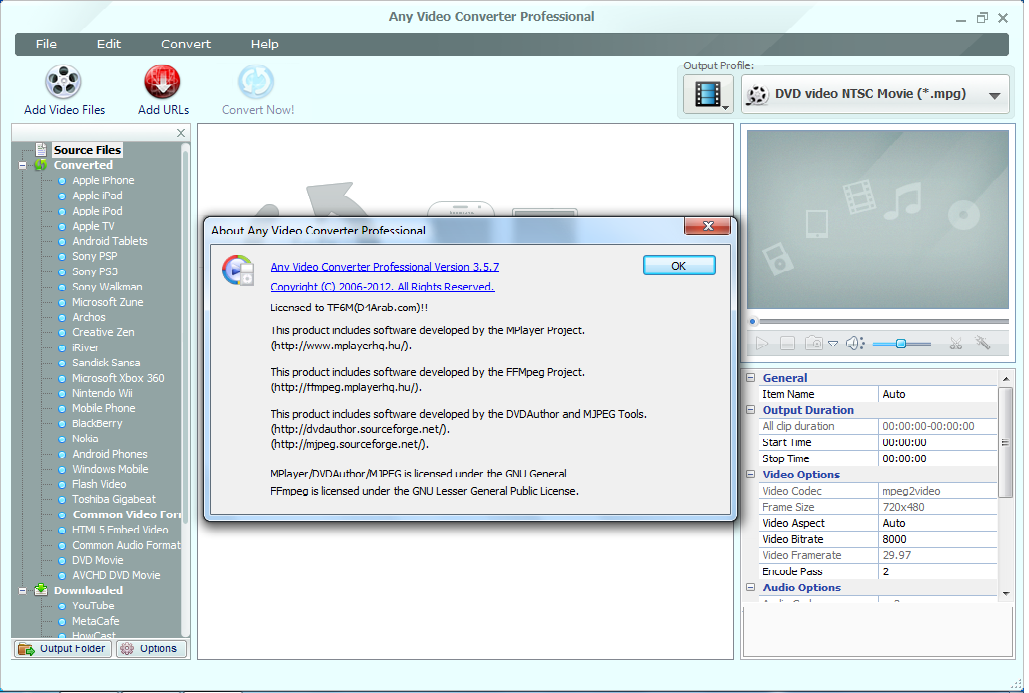Click the Video Codec mpeg2video value
1029x693 pixels.
tap(938, 491)
